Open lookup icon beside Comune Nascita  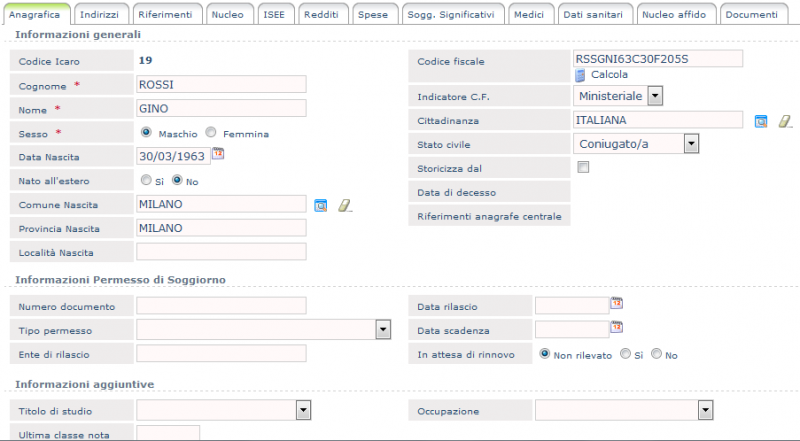click(321, 205)
